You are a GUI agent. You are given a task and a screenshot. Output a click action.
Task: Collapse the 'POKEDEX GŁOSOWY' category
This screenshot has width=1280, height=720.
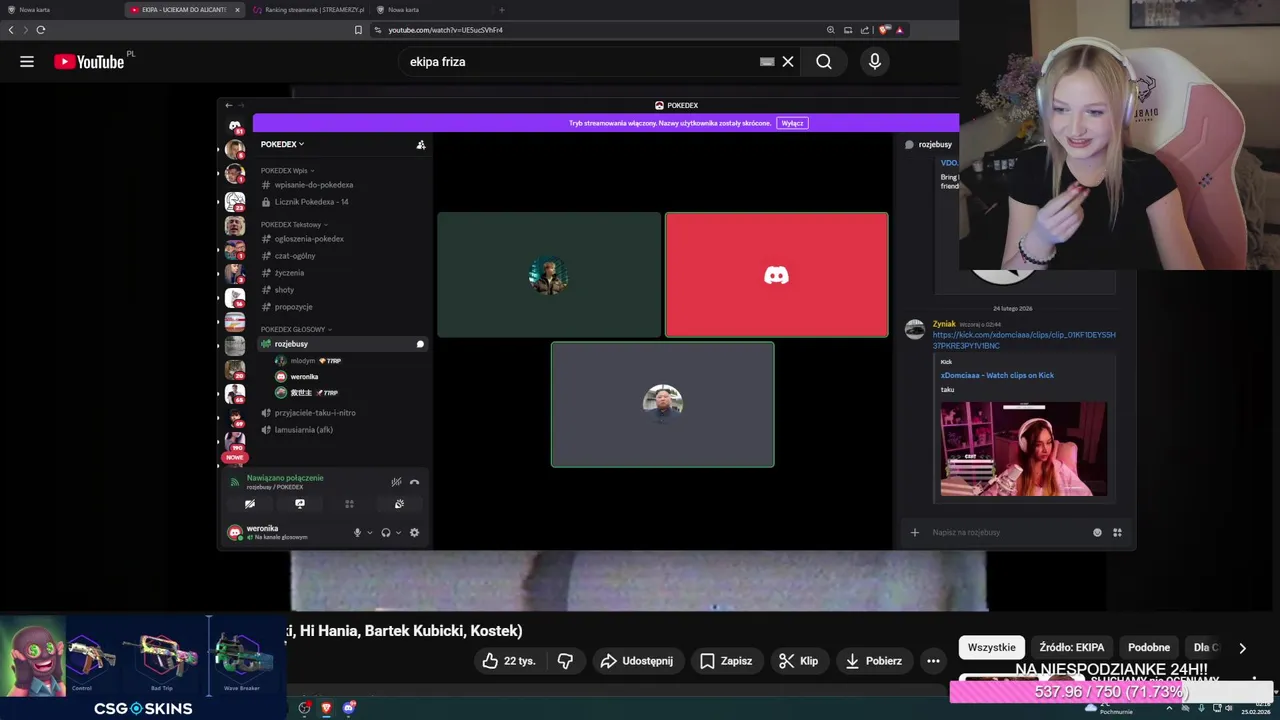click(296, 329)
